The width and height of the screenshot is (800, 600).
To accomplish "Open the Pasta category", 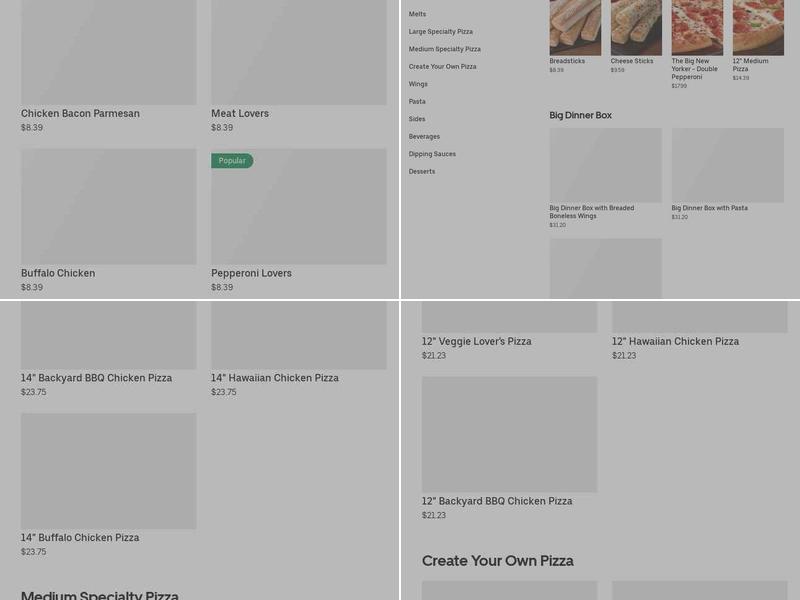I will pos(417,102).
